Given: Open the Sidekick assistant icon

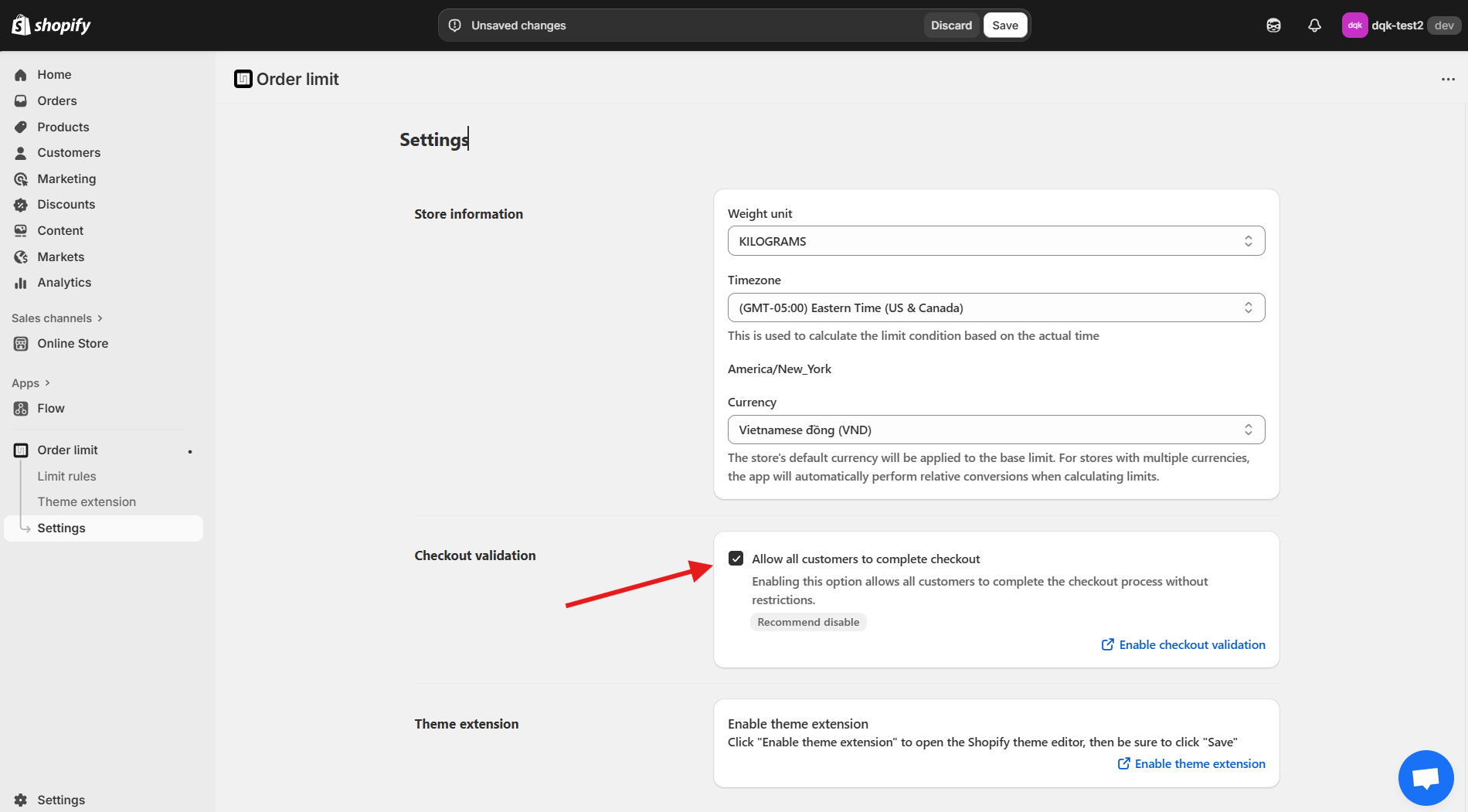Looking at the screenshot, I should click(1273, 25).
